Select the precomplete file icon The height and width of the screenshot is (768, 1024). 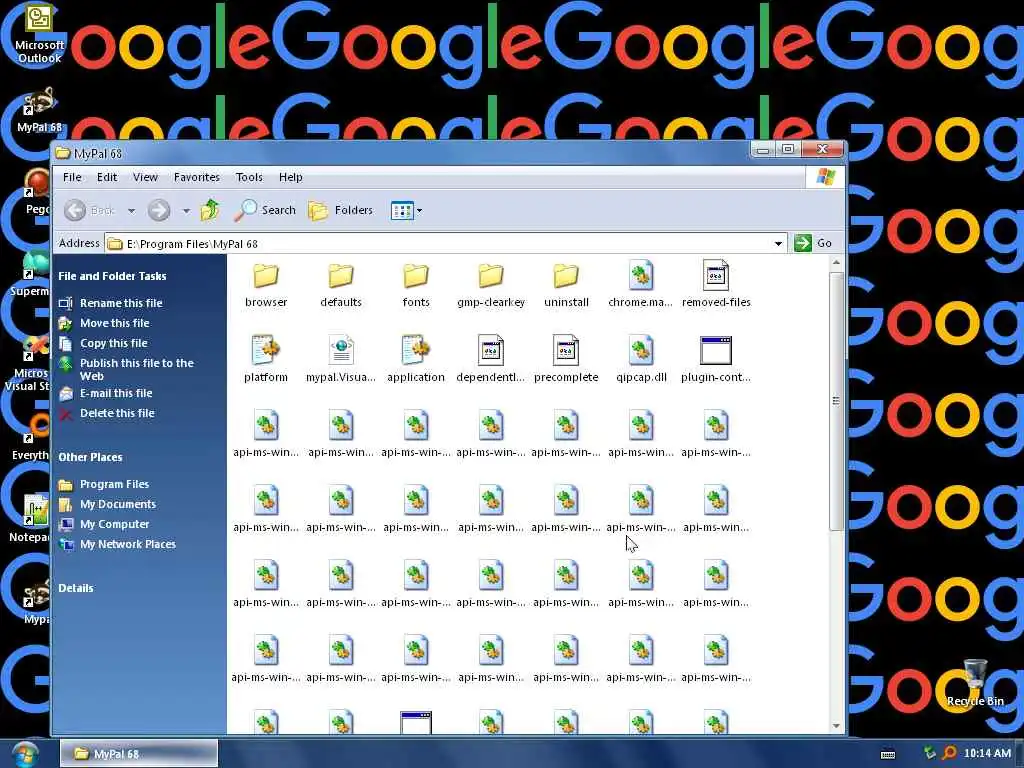[566, 350]
